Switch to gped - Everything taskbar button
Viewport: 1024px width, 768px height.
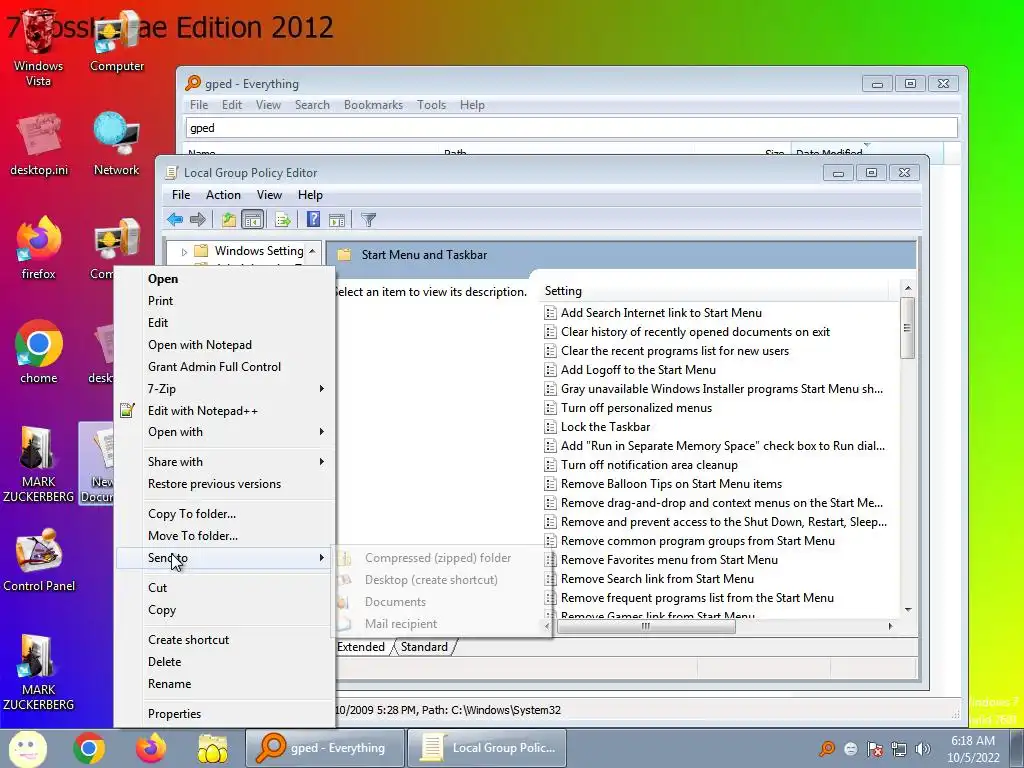pyautogui.click(x=324, y=748)
